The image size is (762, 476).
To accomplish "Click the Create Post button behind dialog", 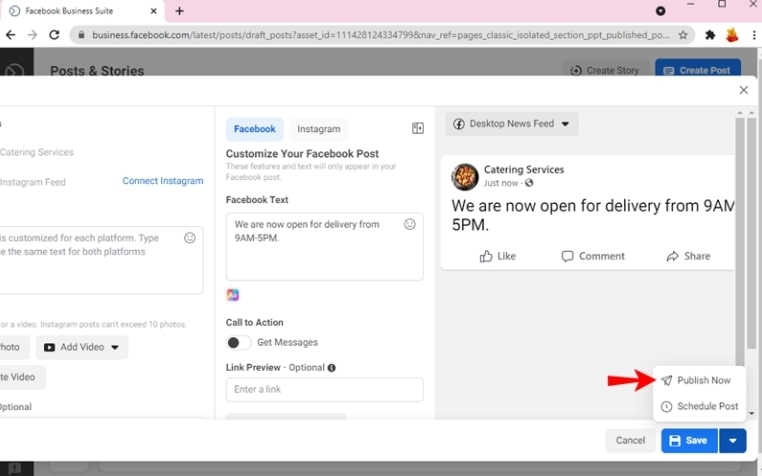I will 698,69.
